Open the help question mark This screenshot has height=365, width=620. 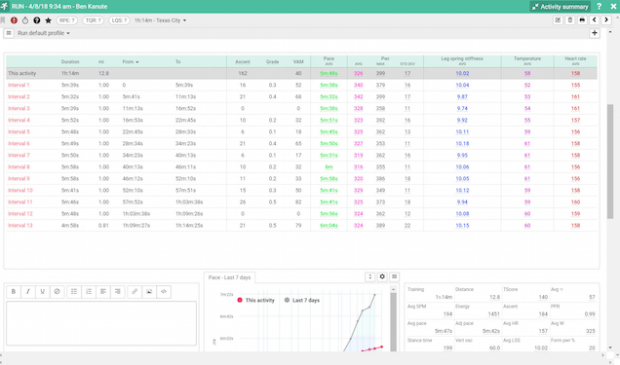(x=599, y=6)
